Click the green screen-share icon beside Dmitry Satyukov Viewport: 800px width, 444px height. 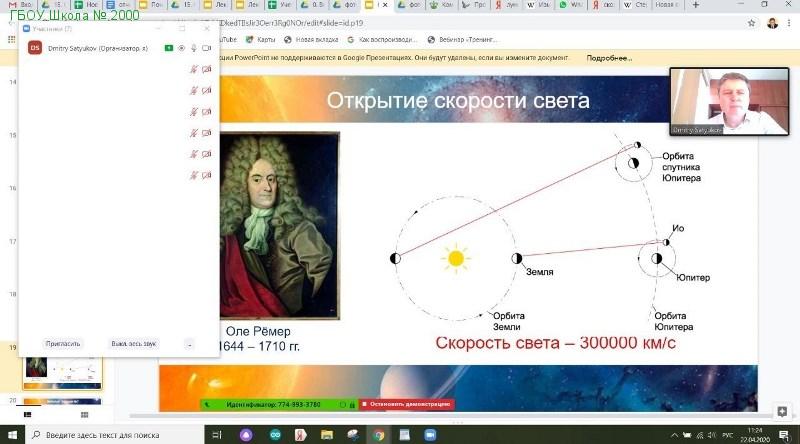pyautogui.click(x=169, y=48)
